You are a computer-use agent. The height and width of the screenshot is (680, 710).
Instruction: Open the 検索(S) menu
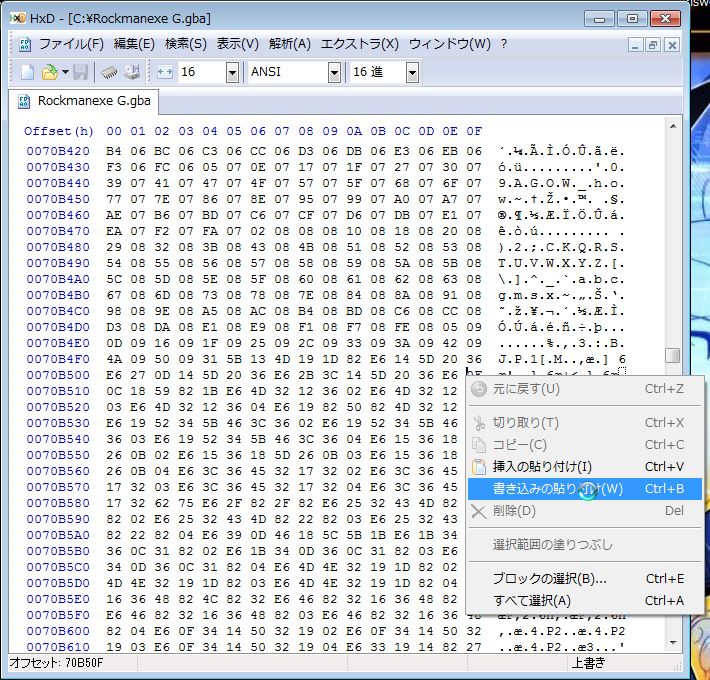point(186,44)
